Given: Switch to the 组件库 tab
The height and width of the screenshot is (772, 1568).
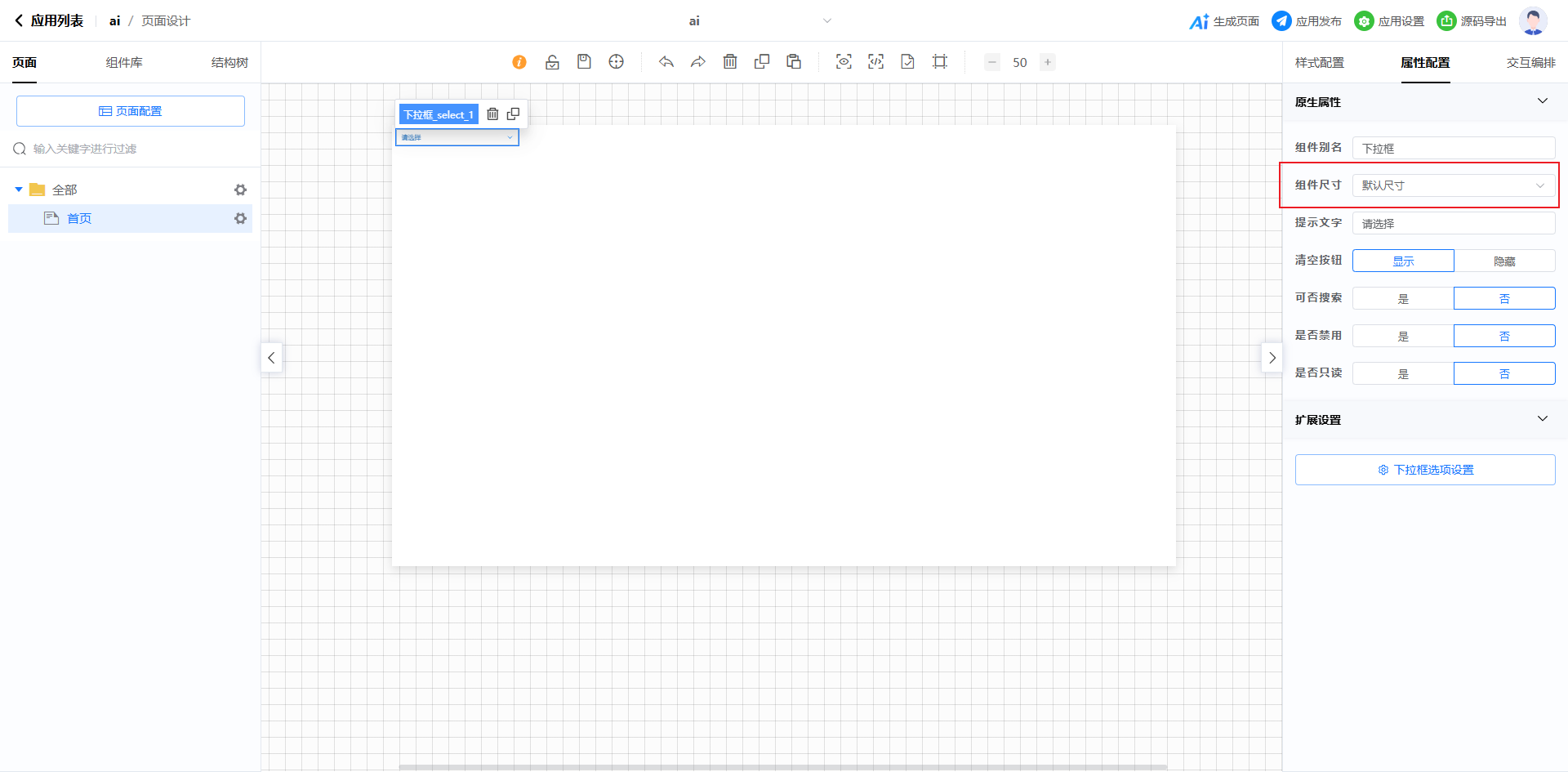Looking at the screenshot, I should pos(124,63).
